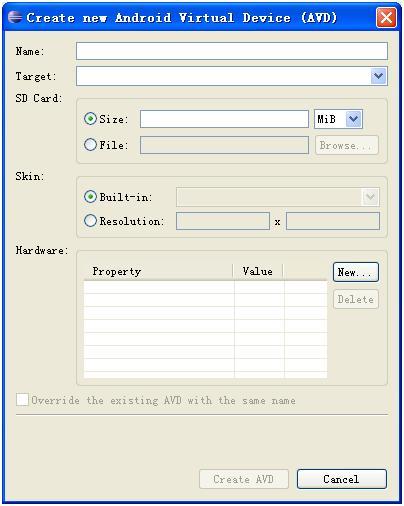
Task: Click the Hardware: label
Action: pyautogui.click(x=42, y=250)
